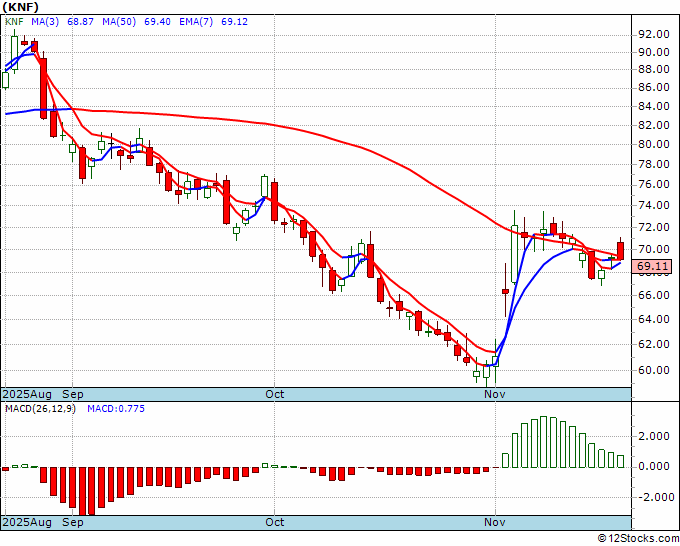The width and height of the screenshot is (680, 546).
Task: Click the EMA(7) legend label
Action: click(196, 21)
